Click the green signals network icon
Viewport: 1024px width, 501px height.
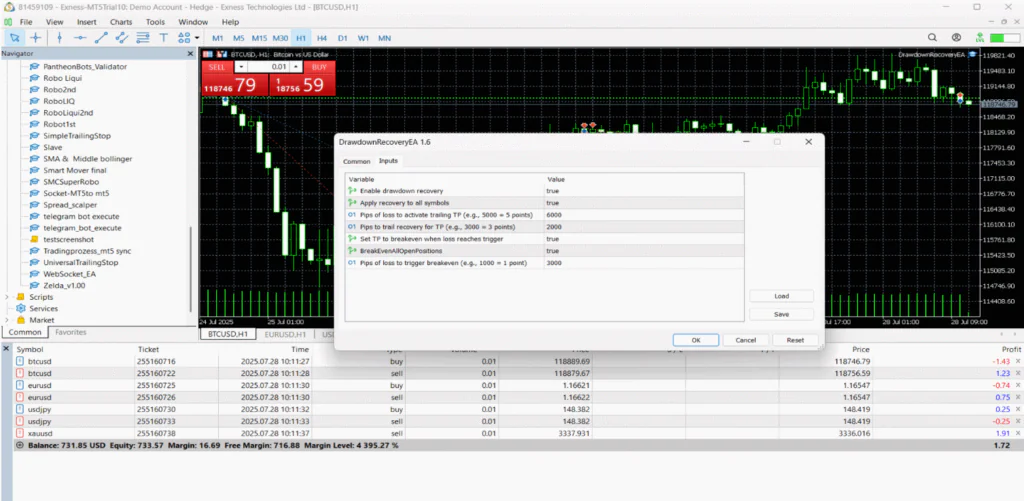pyautogui.click(x=980, y=38)
